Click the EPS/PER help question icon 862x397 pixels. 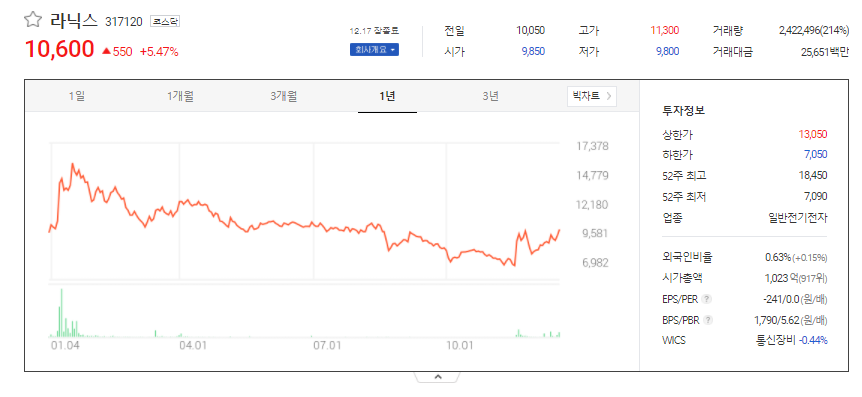click(x=707, y=300)
